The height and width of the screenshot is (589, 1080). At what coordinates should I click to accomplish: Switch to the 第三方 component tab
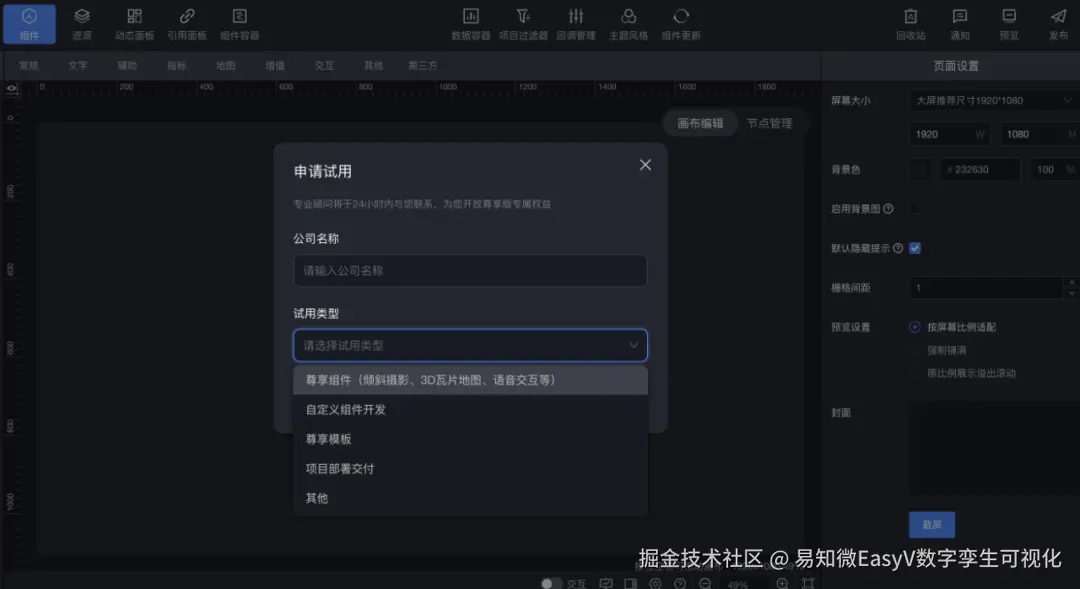[422, 65]
